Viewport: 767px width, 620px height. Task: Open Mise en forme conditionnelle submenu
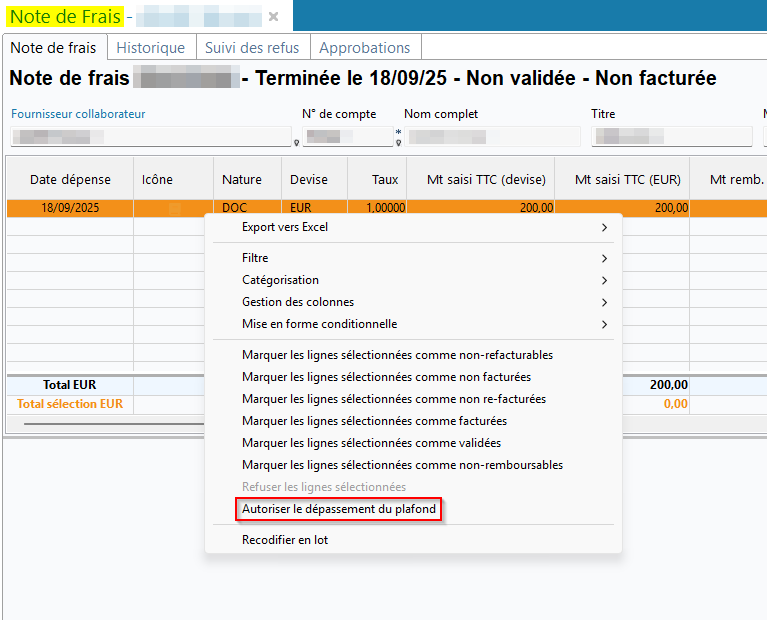[x=319, y=324]
